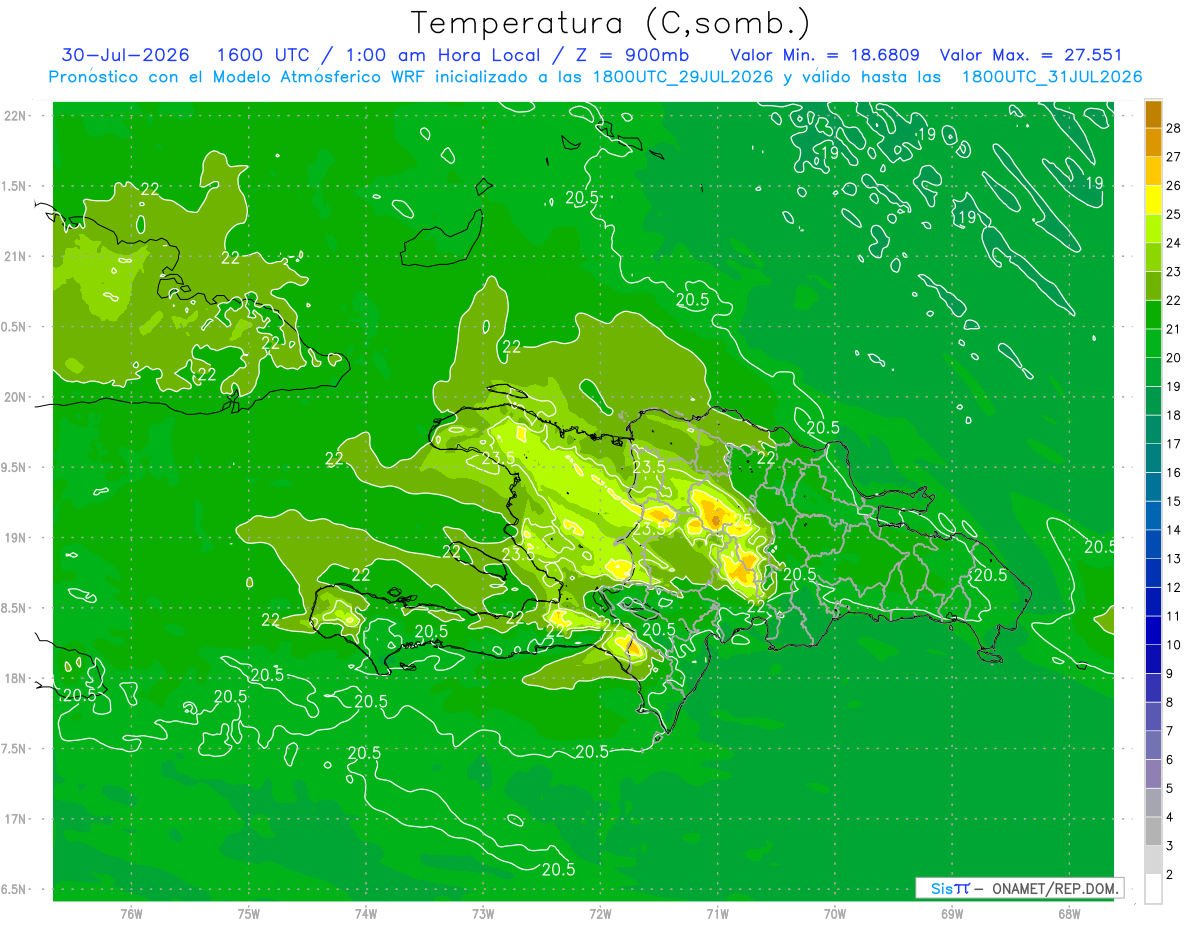
Task: Click the '75W' longitude label
Action: pos(249,913)
